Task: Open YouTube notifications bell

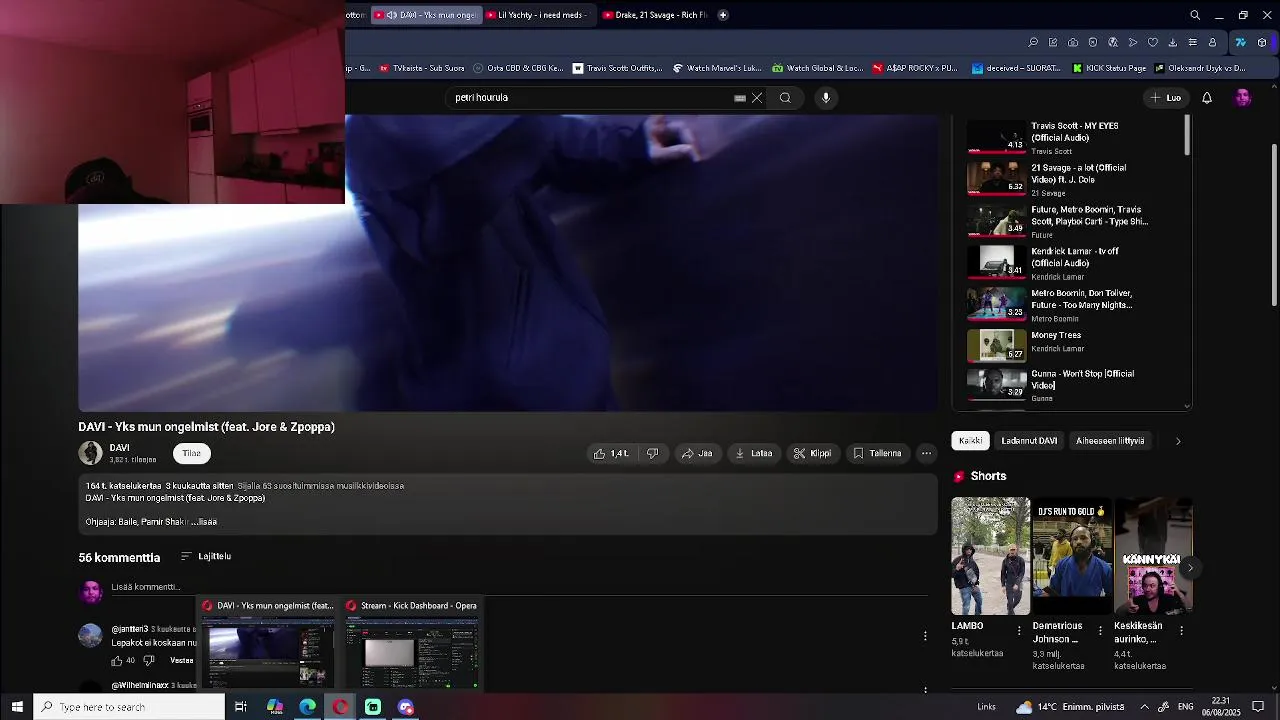Action: [x=1207, y=98]
